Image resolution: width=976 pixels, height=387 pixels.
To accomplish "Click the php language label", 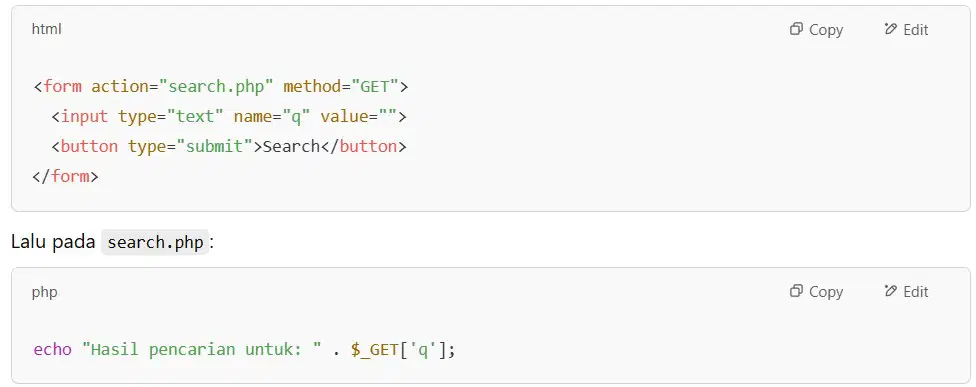I will point(44,292).
